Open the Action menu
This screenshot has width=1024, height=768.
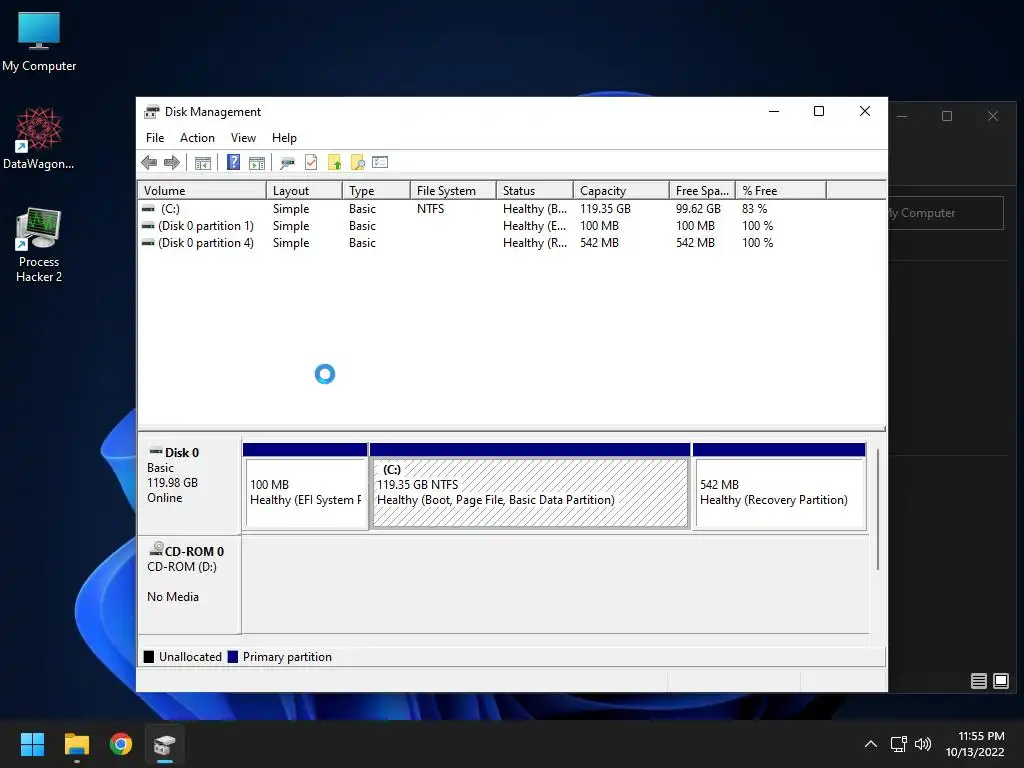click(x=197, y=138)
